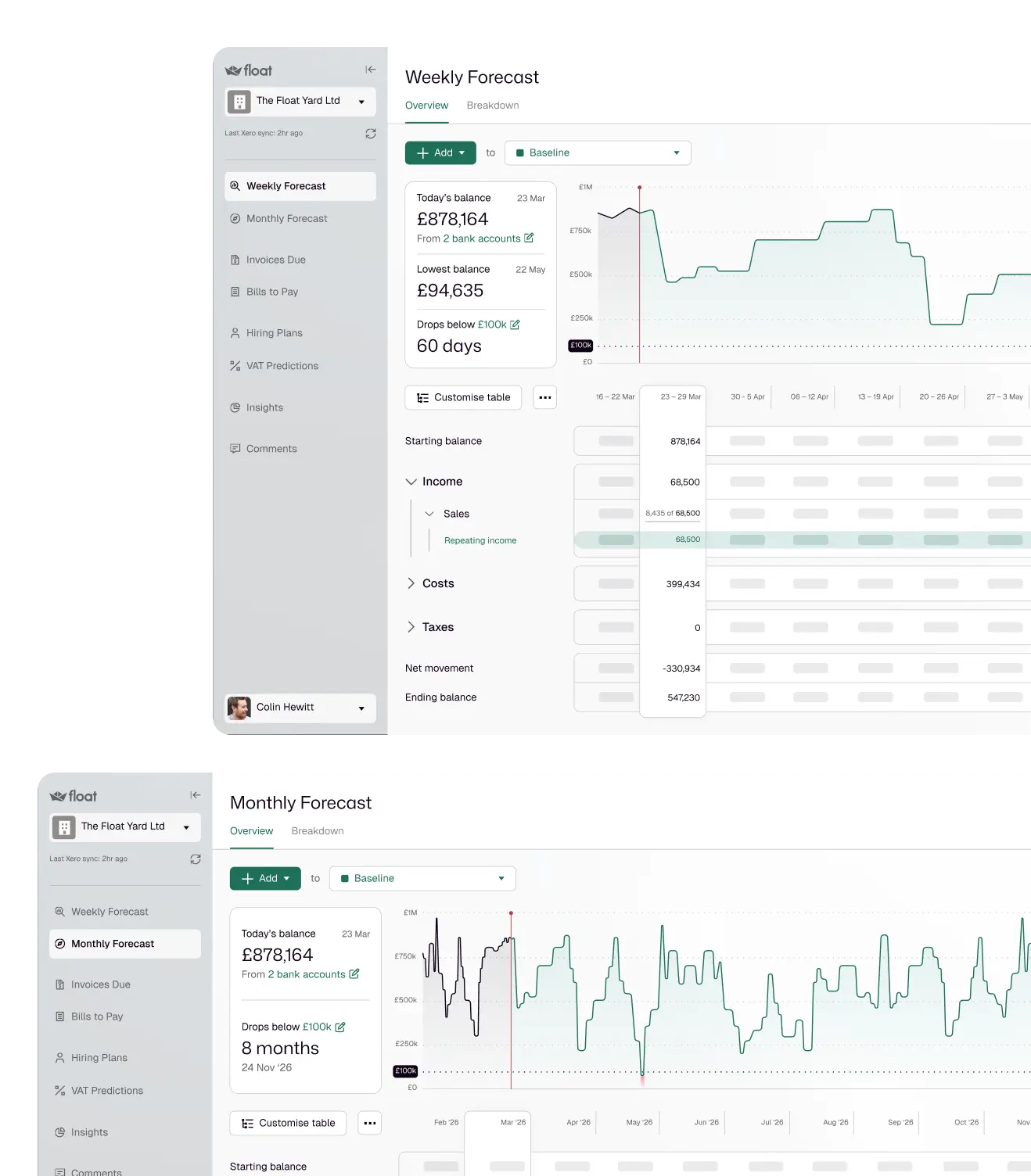Open Monthly Forecast in lower sidebar
1031x1176 pixels.
click(x=125, y=944)
